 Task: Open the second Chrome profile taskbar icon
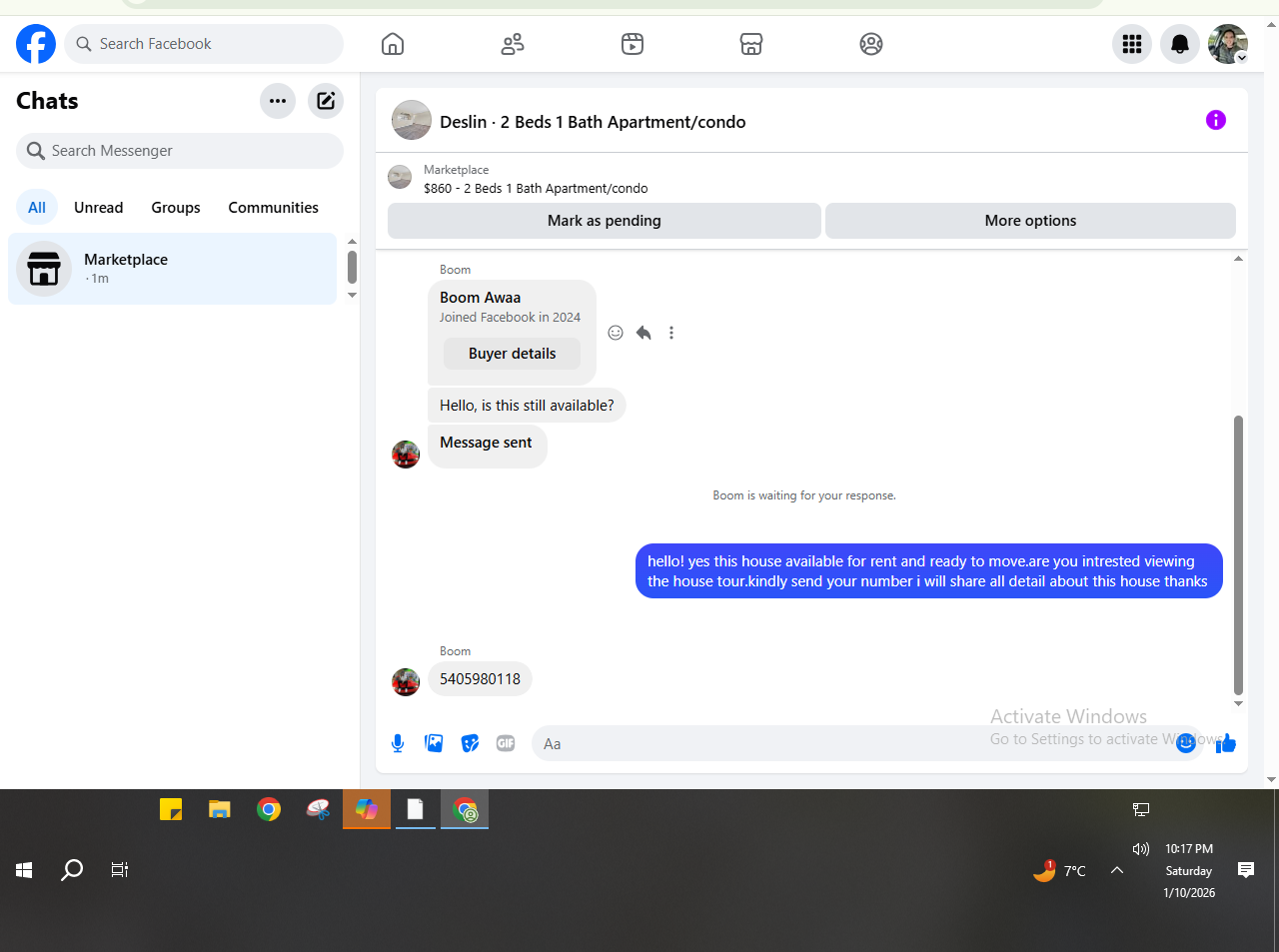pos(465,809)
